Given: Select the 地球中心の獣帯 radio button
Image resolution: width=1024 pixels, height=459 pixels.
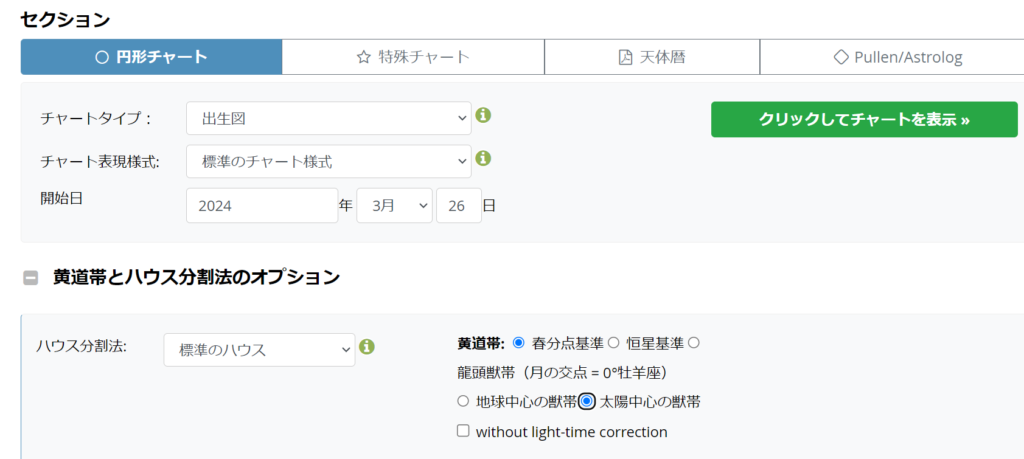Looking at the screenshot, I should point(462,401).
